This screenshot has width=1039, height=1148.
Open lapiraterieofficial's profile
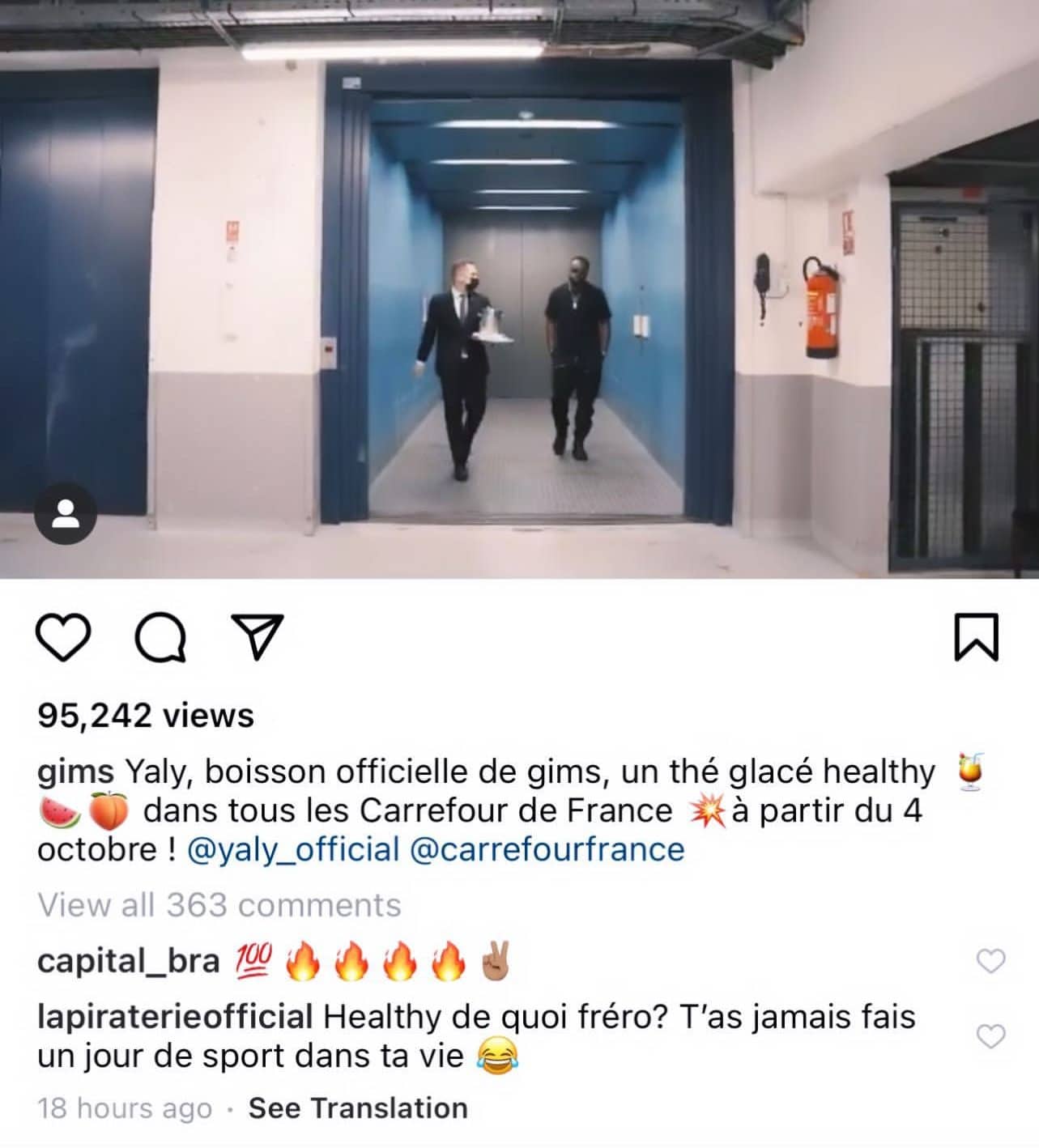click(175, 1017)
